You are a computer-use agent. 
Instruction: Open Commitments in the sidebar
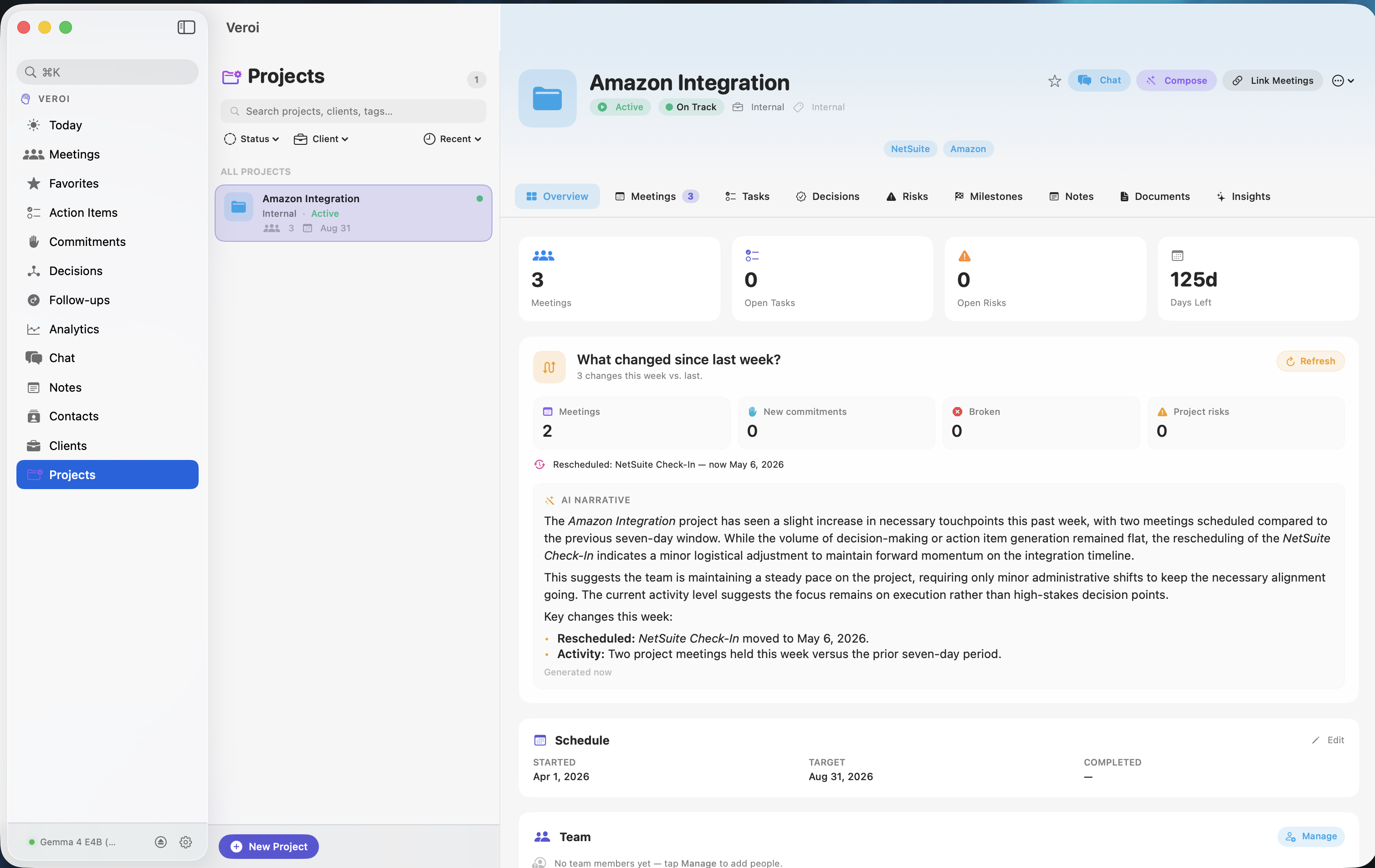(108, 241)
